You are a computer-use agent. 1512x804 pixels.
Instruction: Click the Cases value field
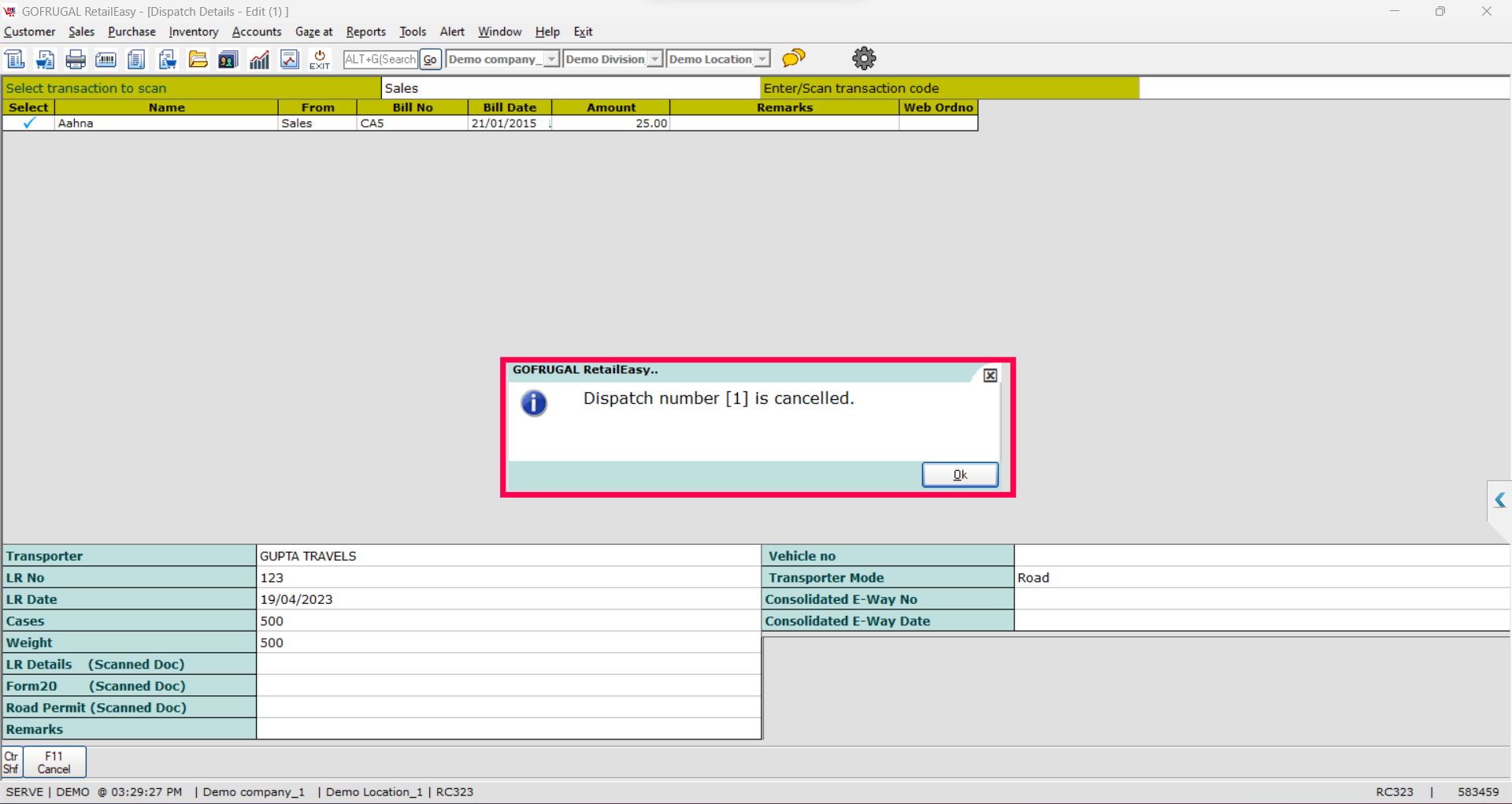[x=509, y=621]
